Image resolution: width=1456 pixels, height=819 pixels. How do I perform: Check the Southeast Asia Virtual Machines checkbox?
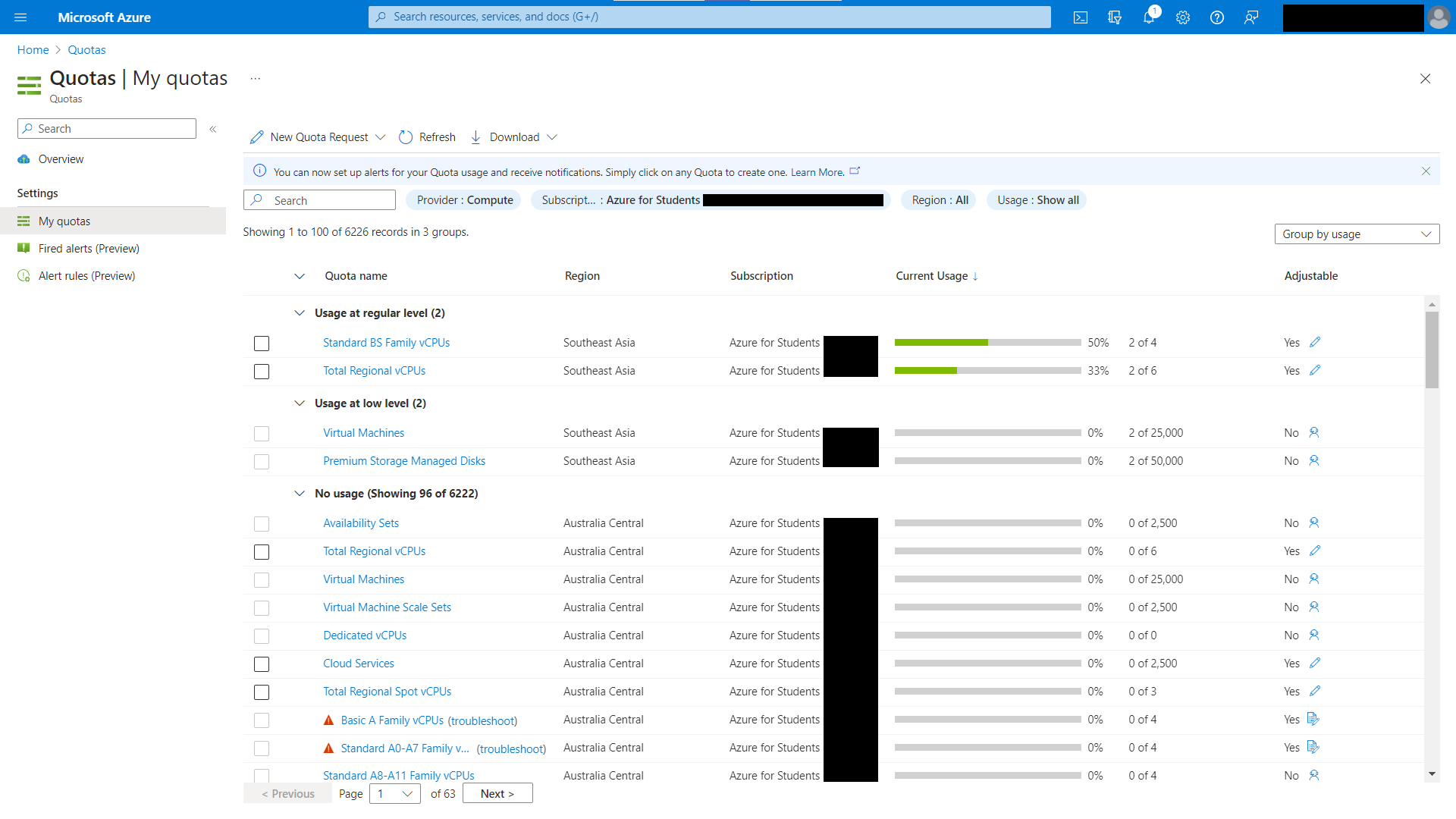coord(262,434)
